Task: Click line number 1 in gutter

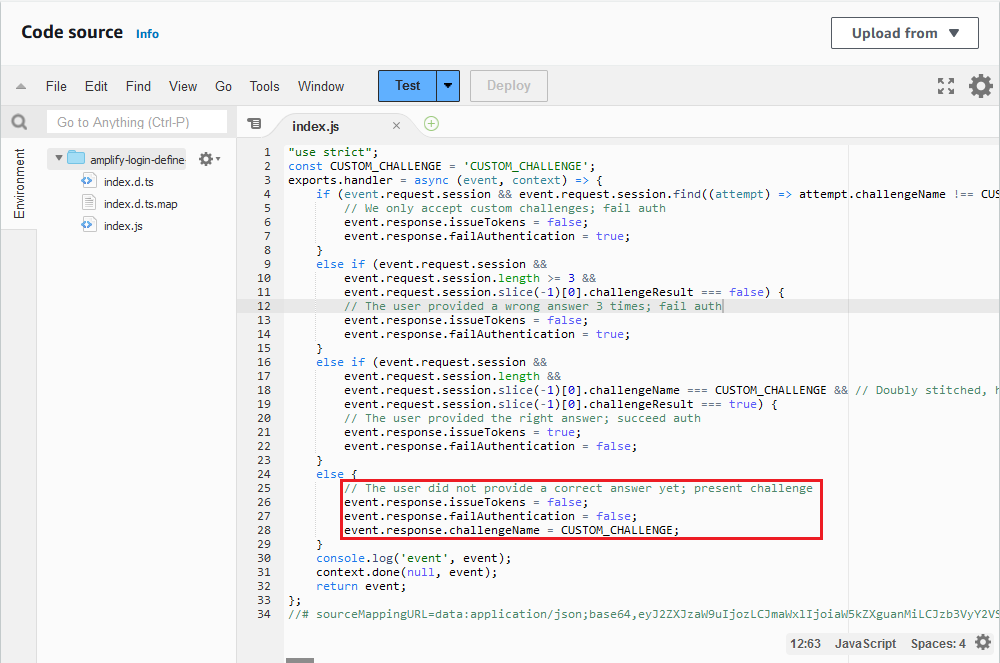Action: tap(267, 152)
